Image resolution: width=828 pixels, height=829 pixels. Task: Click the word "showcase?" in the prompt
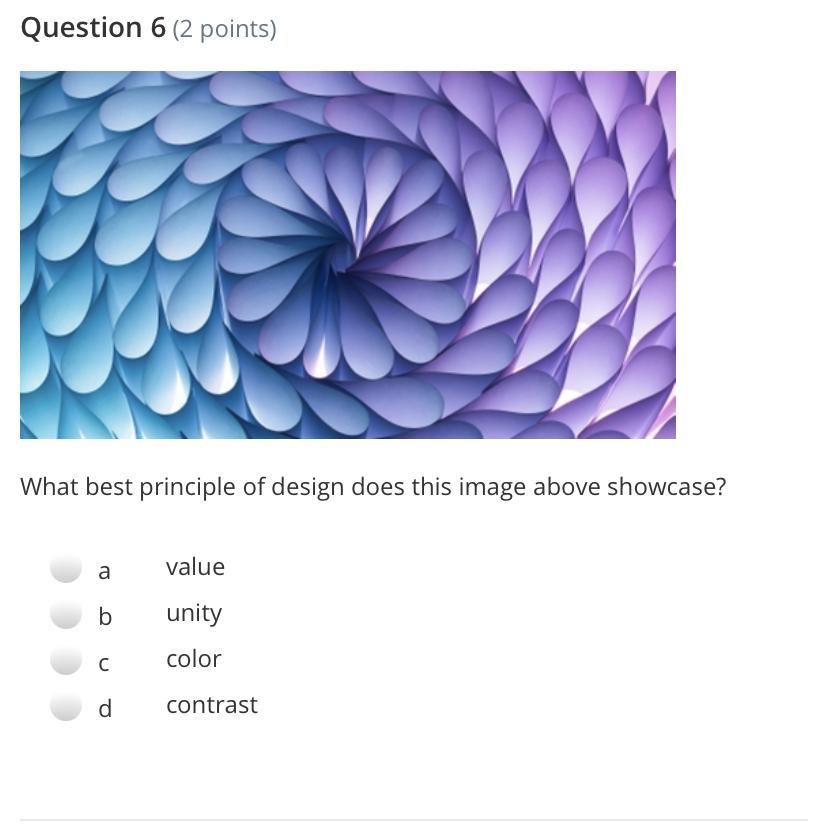(x=666, y=487)
